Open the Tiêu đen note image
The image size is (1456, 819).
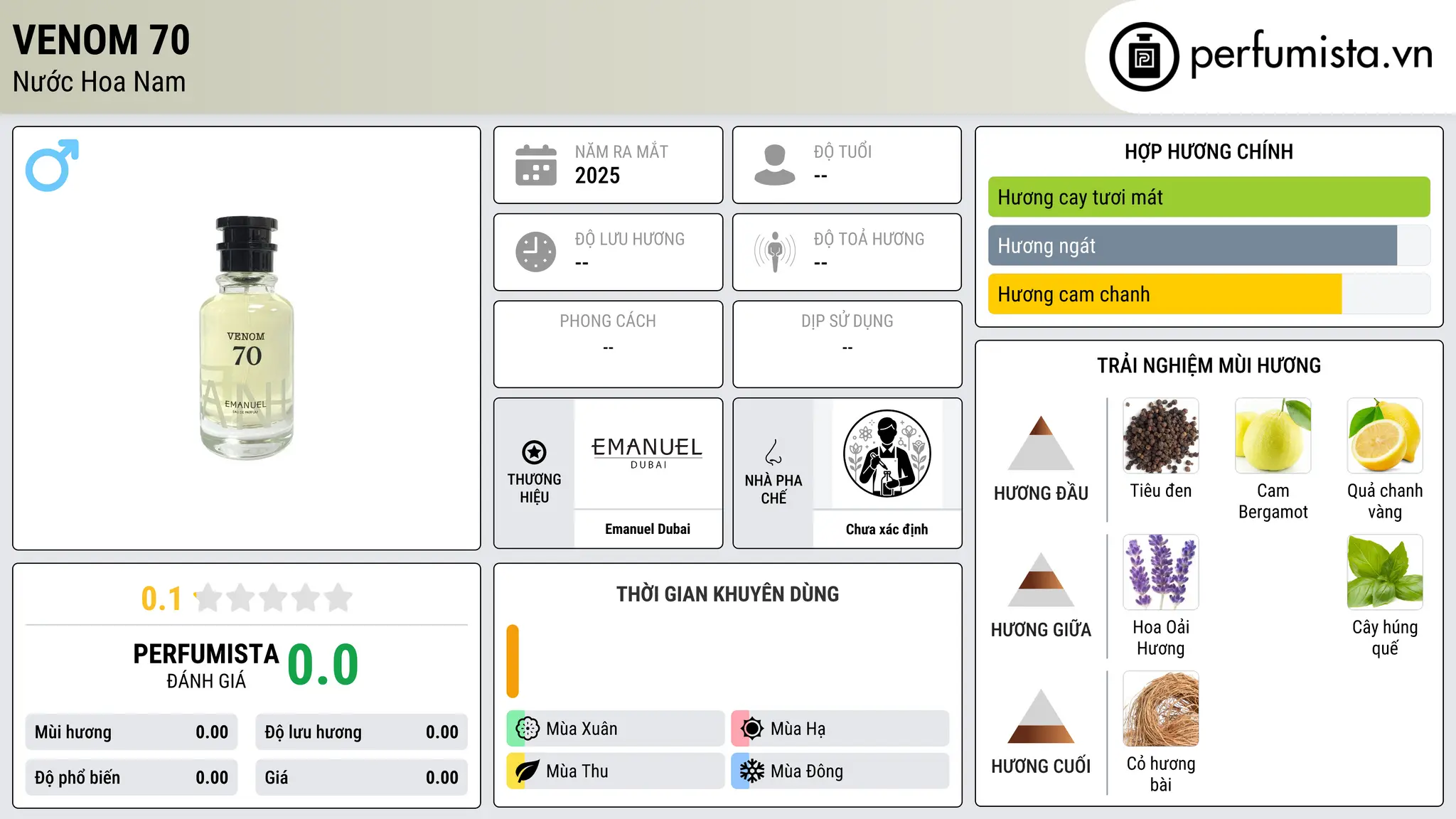[x=1161, y=436]
